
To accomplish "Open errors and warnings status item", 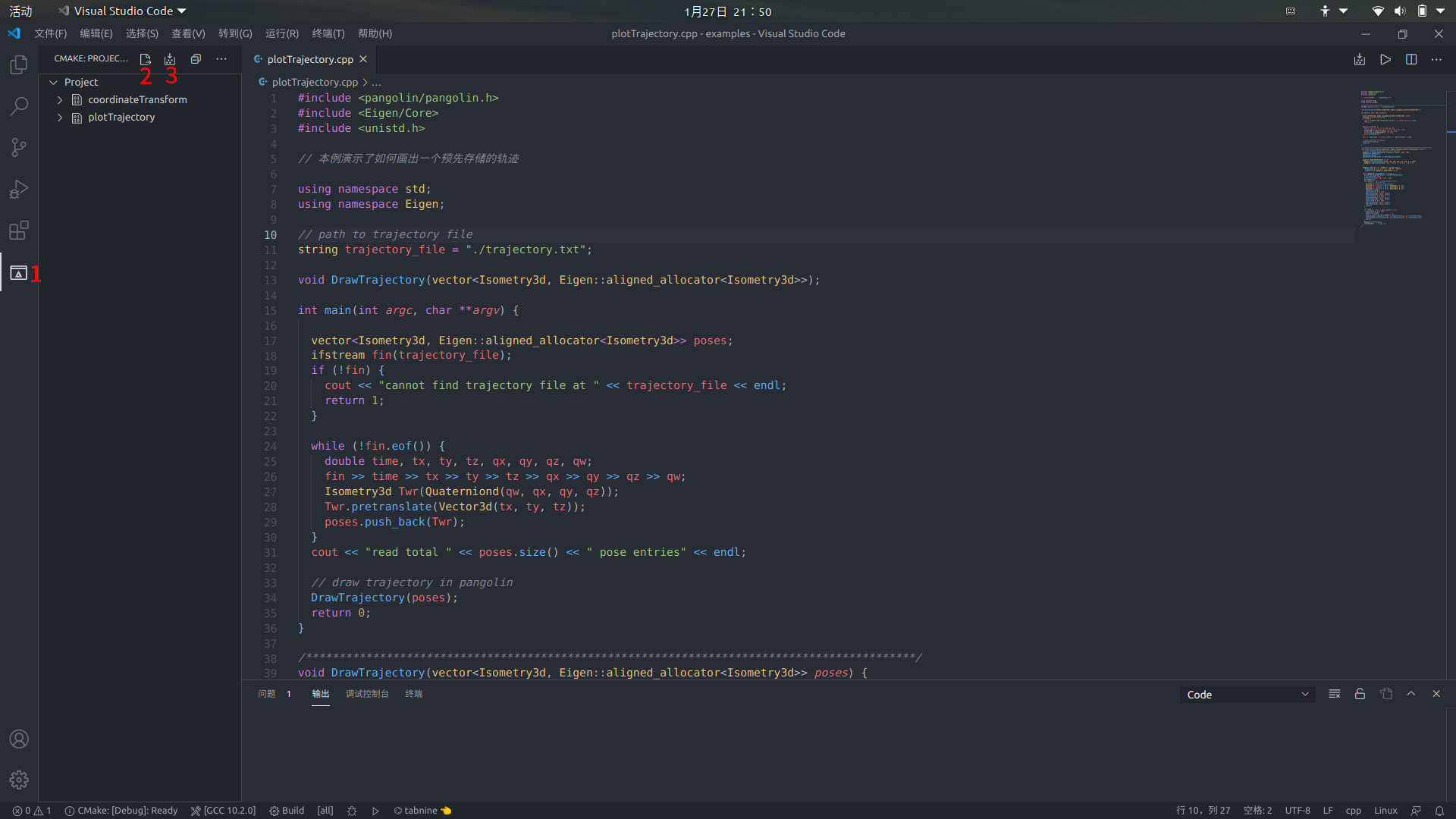I will click(x=32, y=811).
